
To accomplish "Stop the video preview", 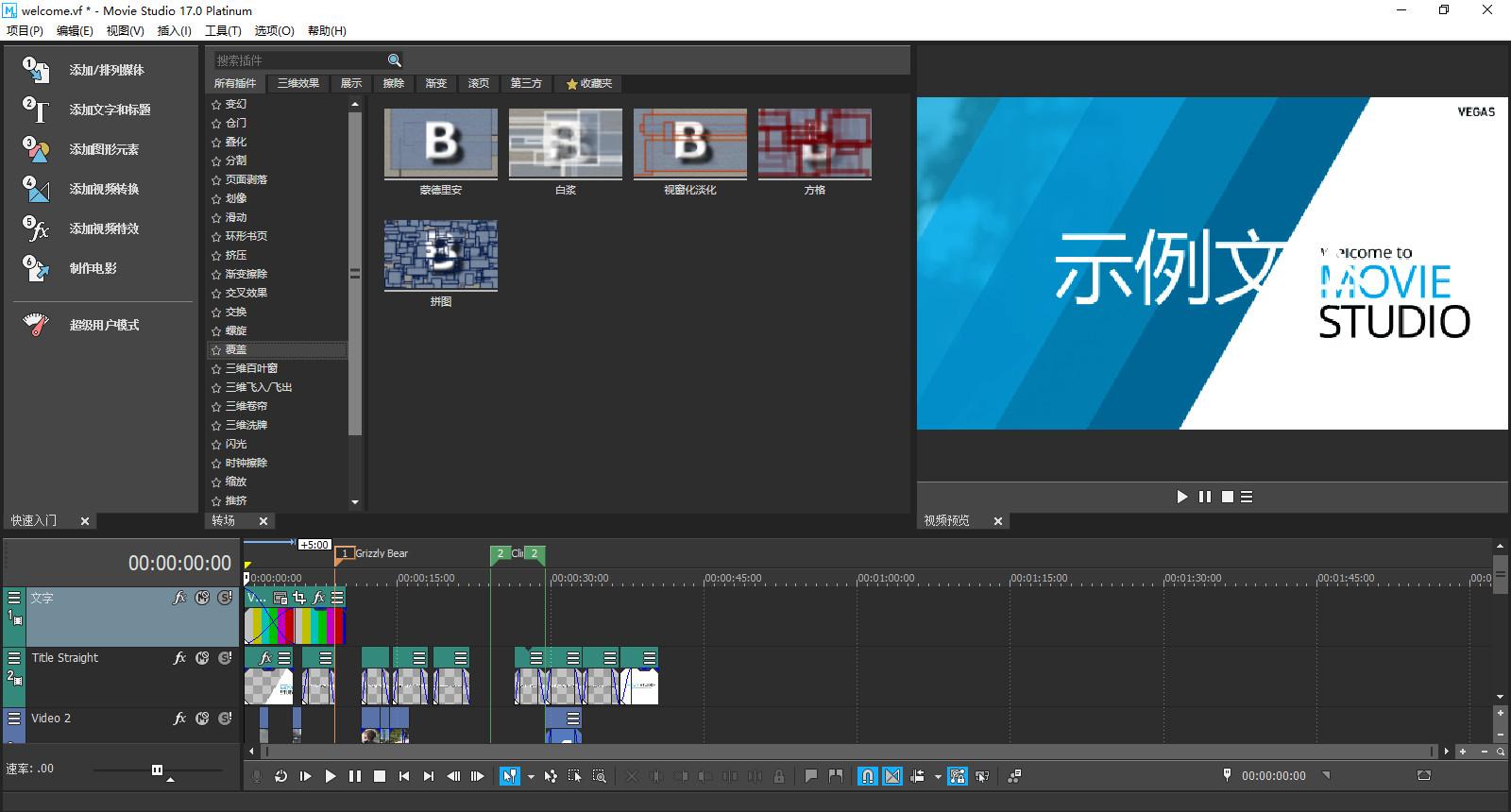I will point(1228,497).
